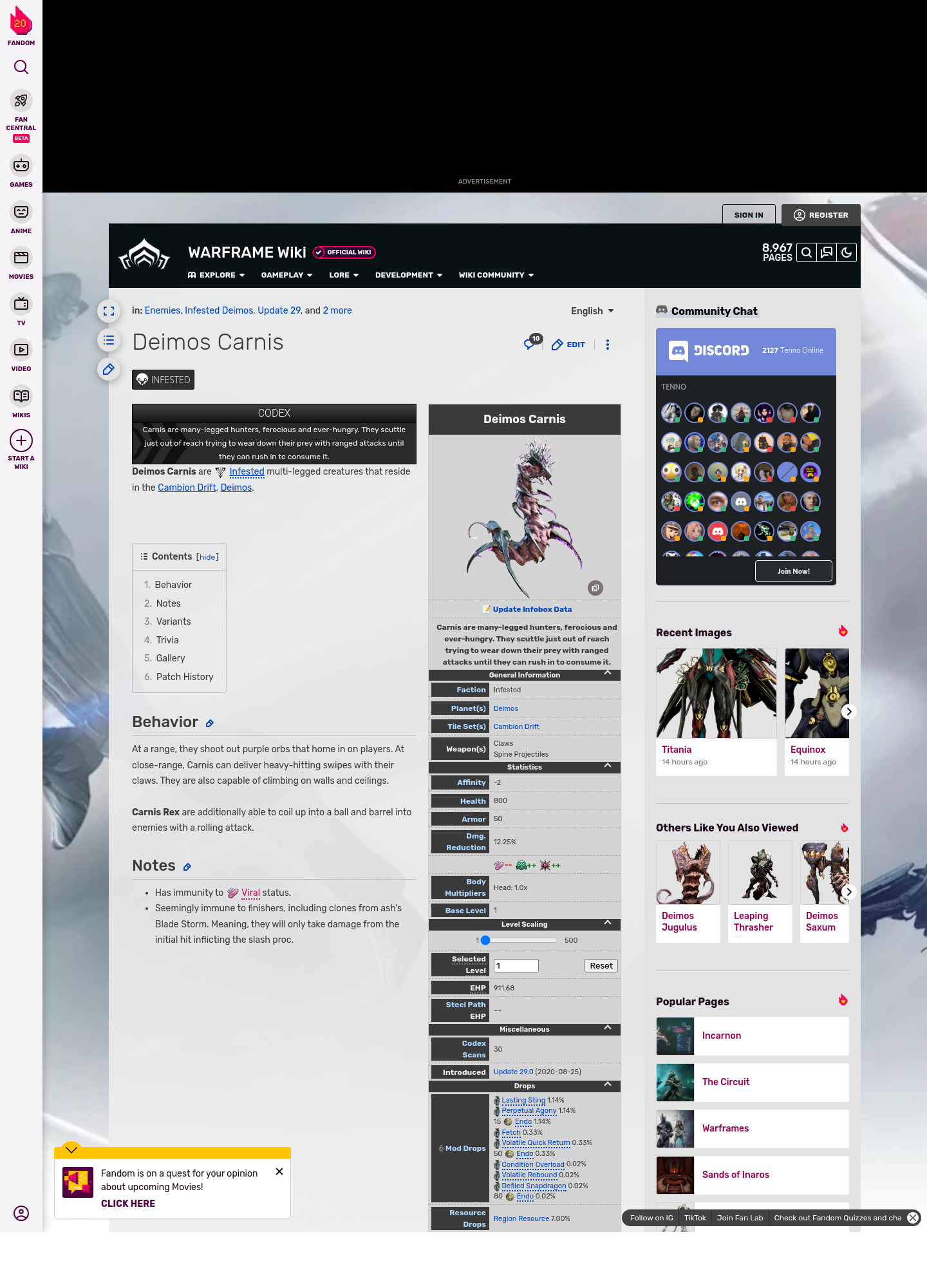Open the Lore dropdown menu
Screen dimensions: 927x1288
click(x=344, y=275)
